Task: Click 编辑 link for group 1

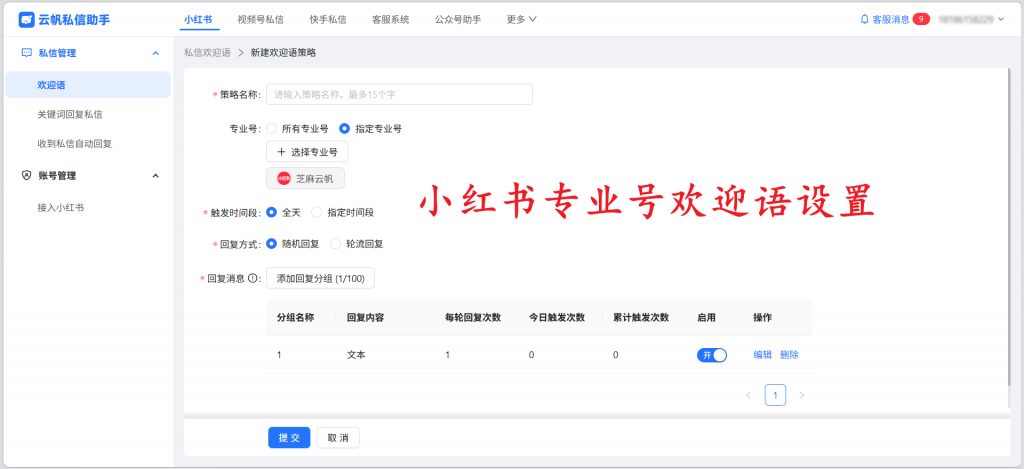Action: (x=762, y=355)
